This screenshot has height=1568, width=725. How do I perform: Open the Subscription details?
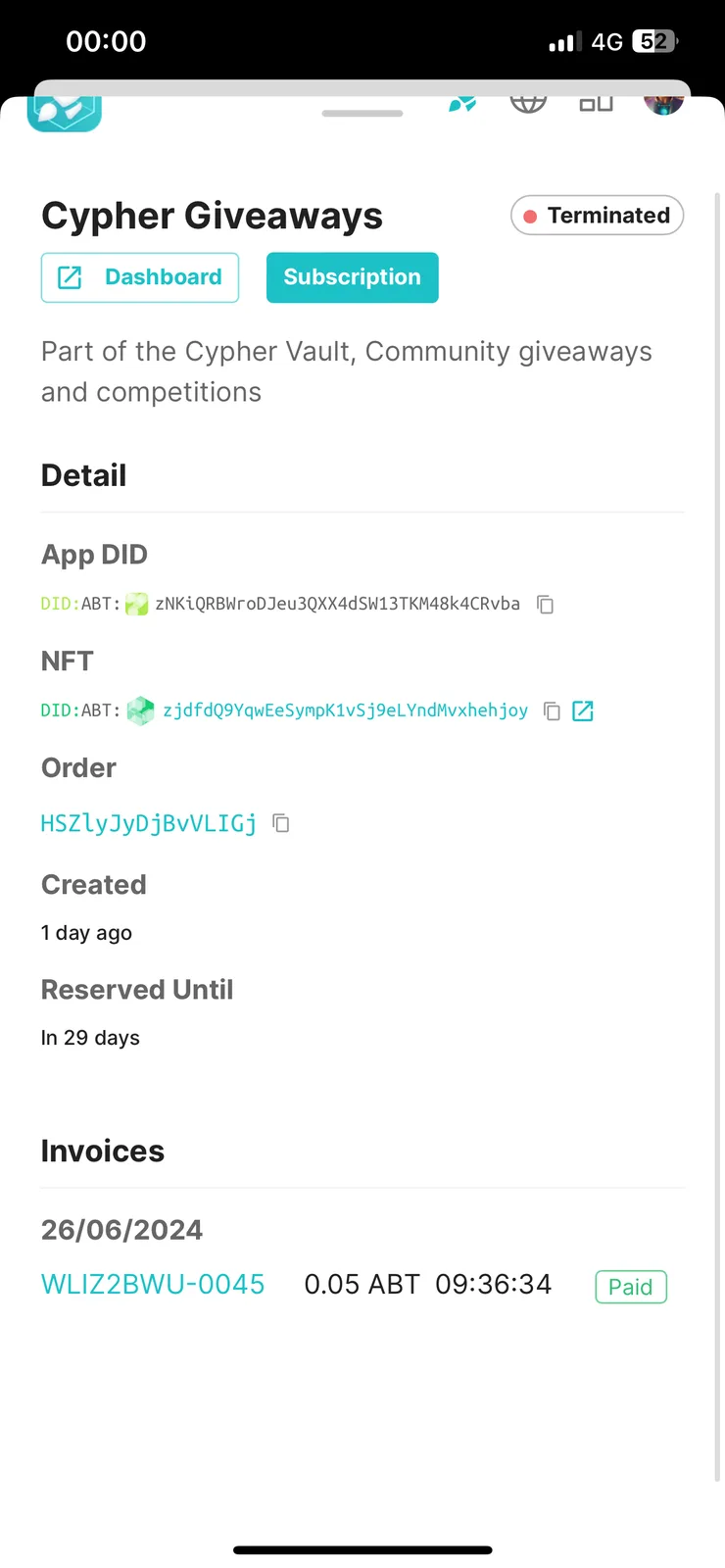(x=353, y=277)
